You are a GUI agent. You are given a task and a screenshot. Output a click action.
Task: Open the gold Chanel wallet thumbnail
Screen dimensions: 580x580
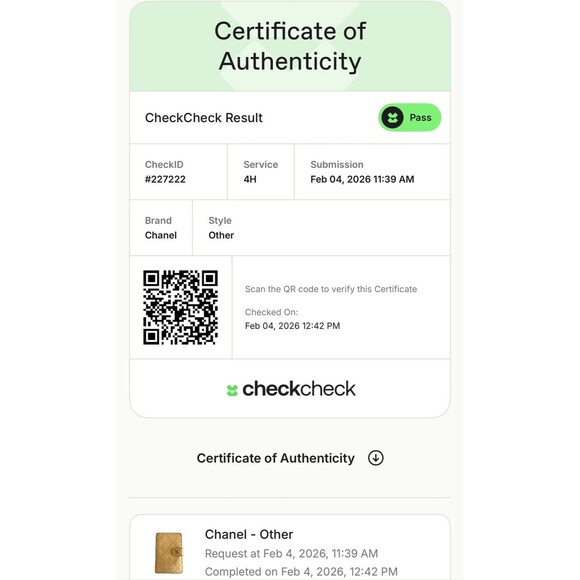(x=169, y=553)
